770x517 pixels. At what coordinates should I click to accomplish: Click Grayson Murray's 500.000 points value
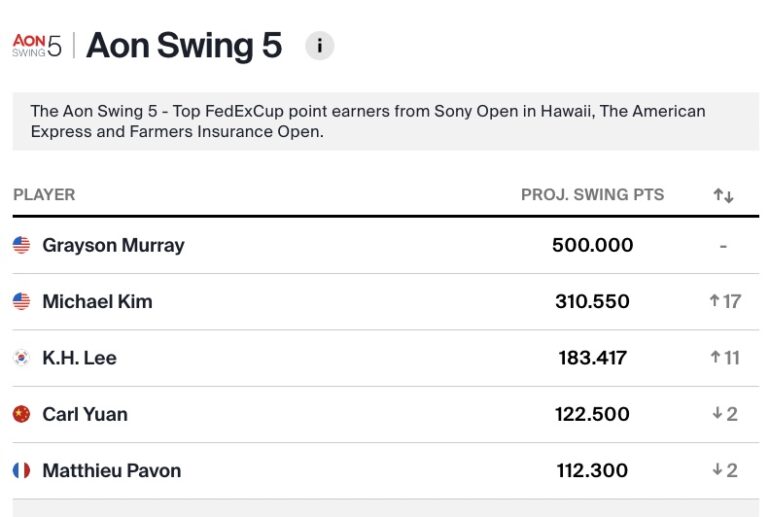[592, 245]
